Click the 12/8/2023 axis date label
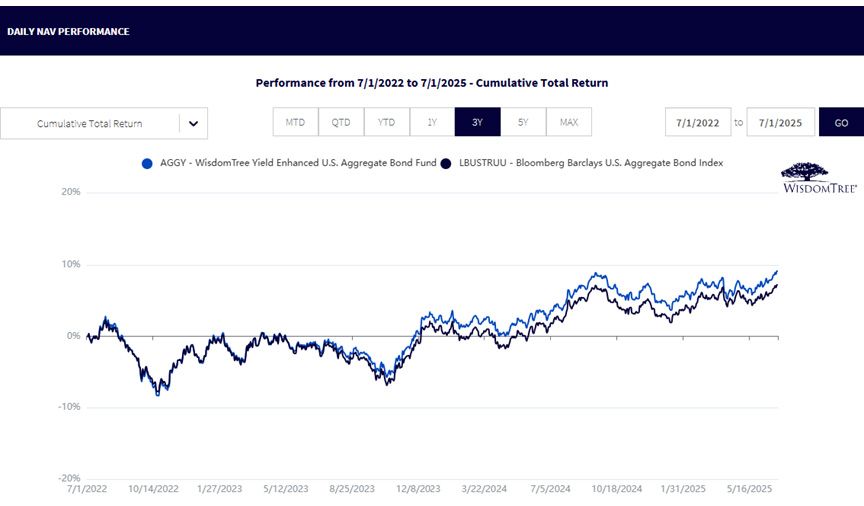Image resolution: width=864 pixels, height=506 pixels. coord(418,489)
